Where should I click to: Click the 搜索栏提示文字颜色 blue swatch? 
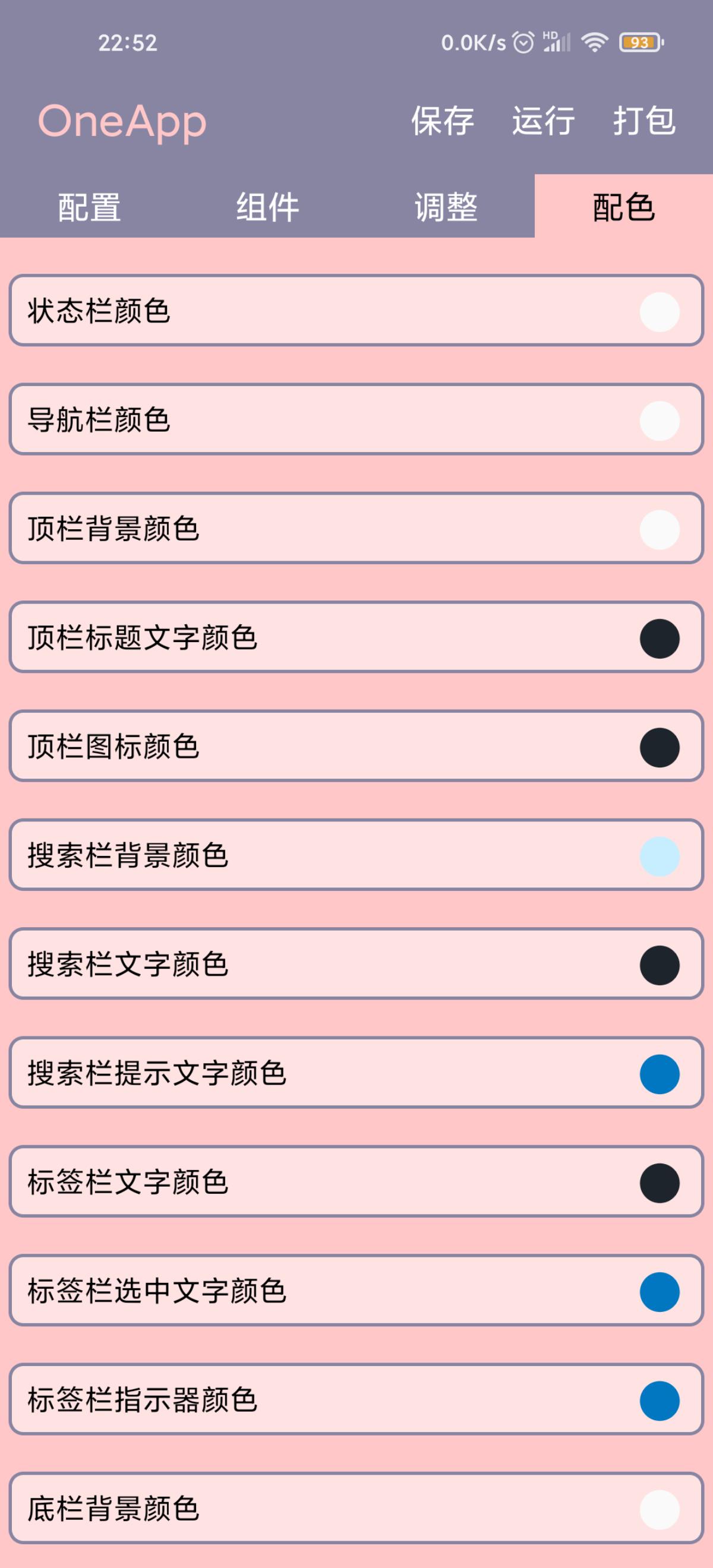point(660,1074)
